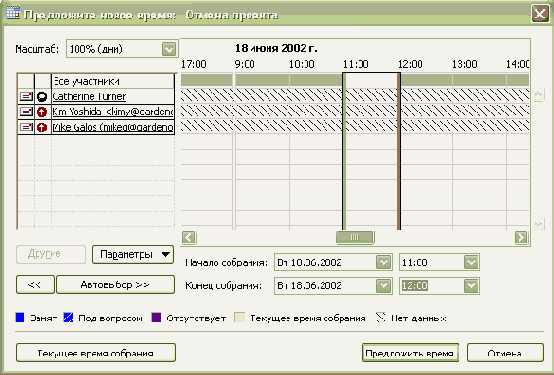Click the Отмена button
Screen dimensions: 554x375
click(505, 353)
